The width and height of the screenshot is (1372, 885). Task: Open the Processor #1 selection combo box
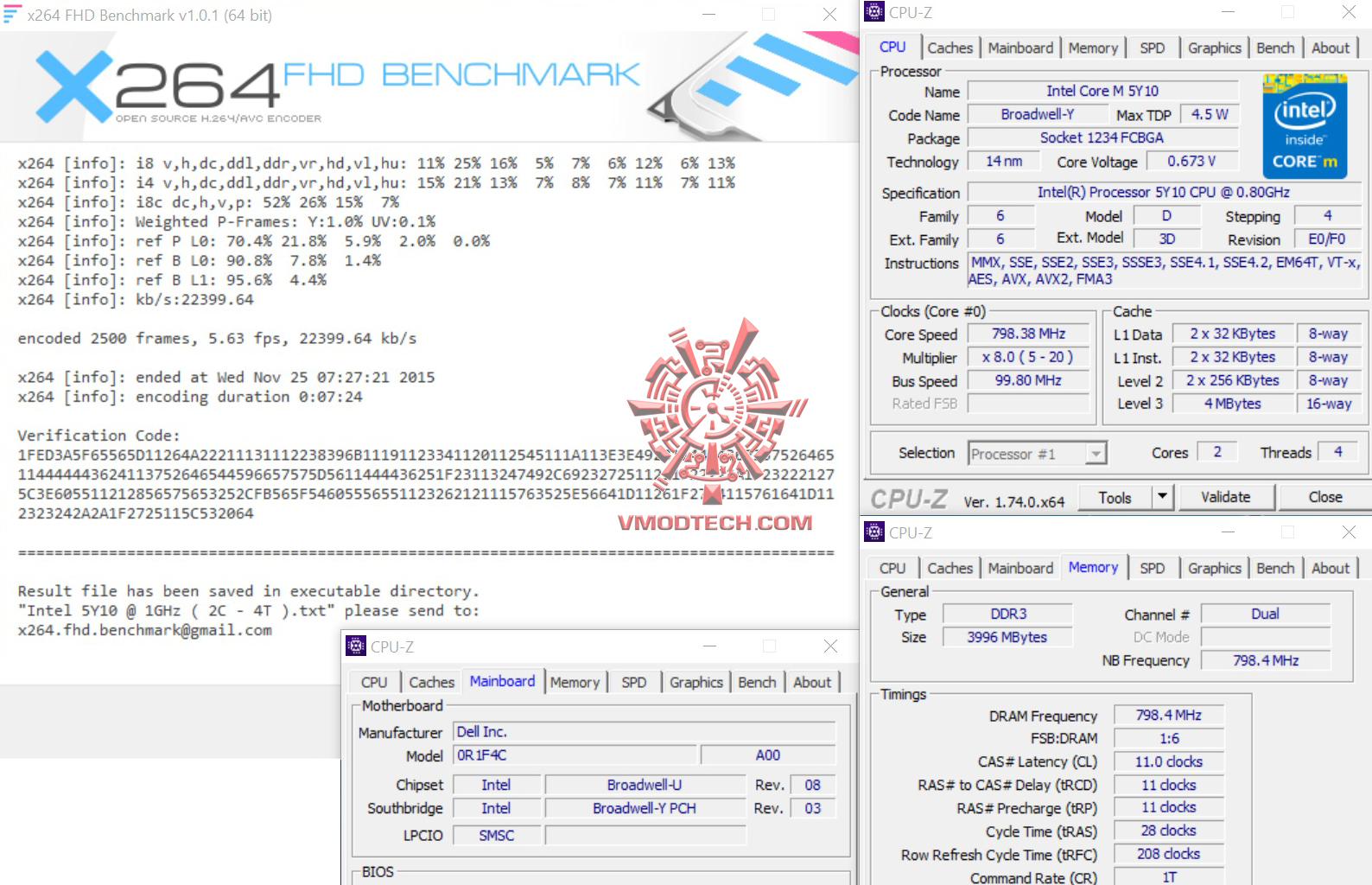[x=1037, y=454]
